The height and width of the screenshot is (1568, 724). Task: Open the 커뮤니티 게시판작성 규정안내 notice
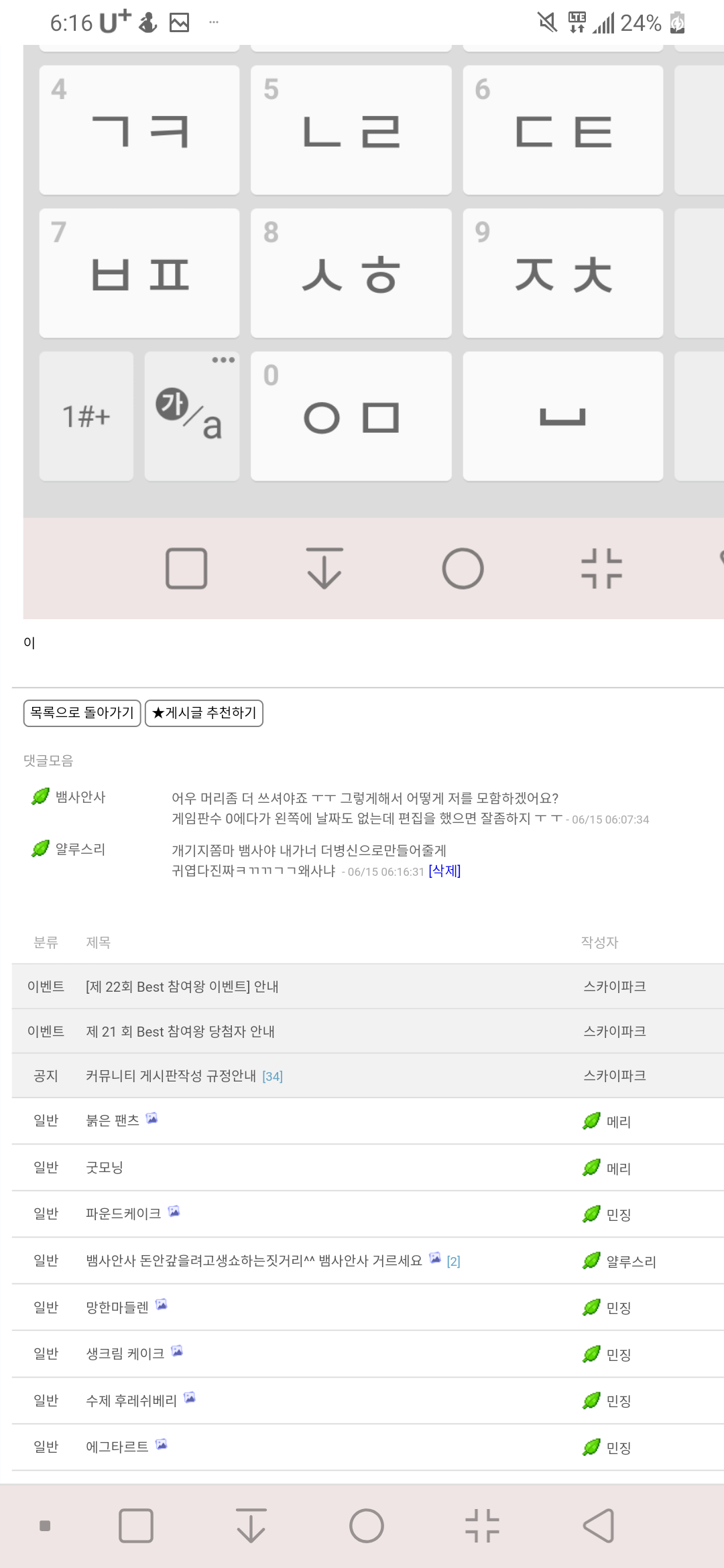pos(171,1075)
